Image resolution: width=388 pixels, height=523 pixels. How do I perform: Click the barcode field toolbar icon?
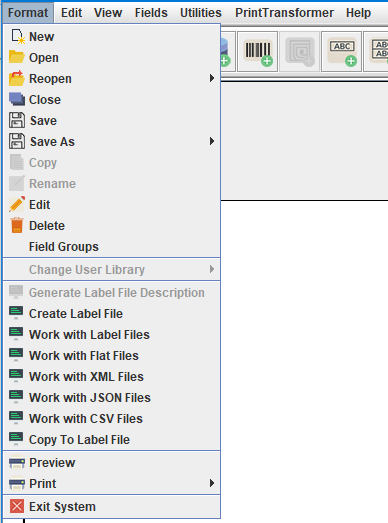[x=258, y=52]
